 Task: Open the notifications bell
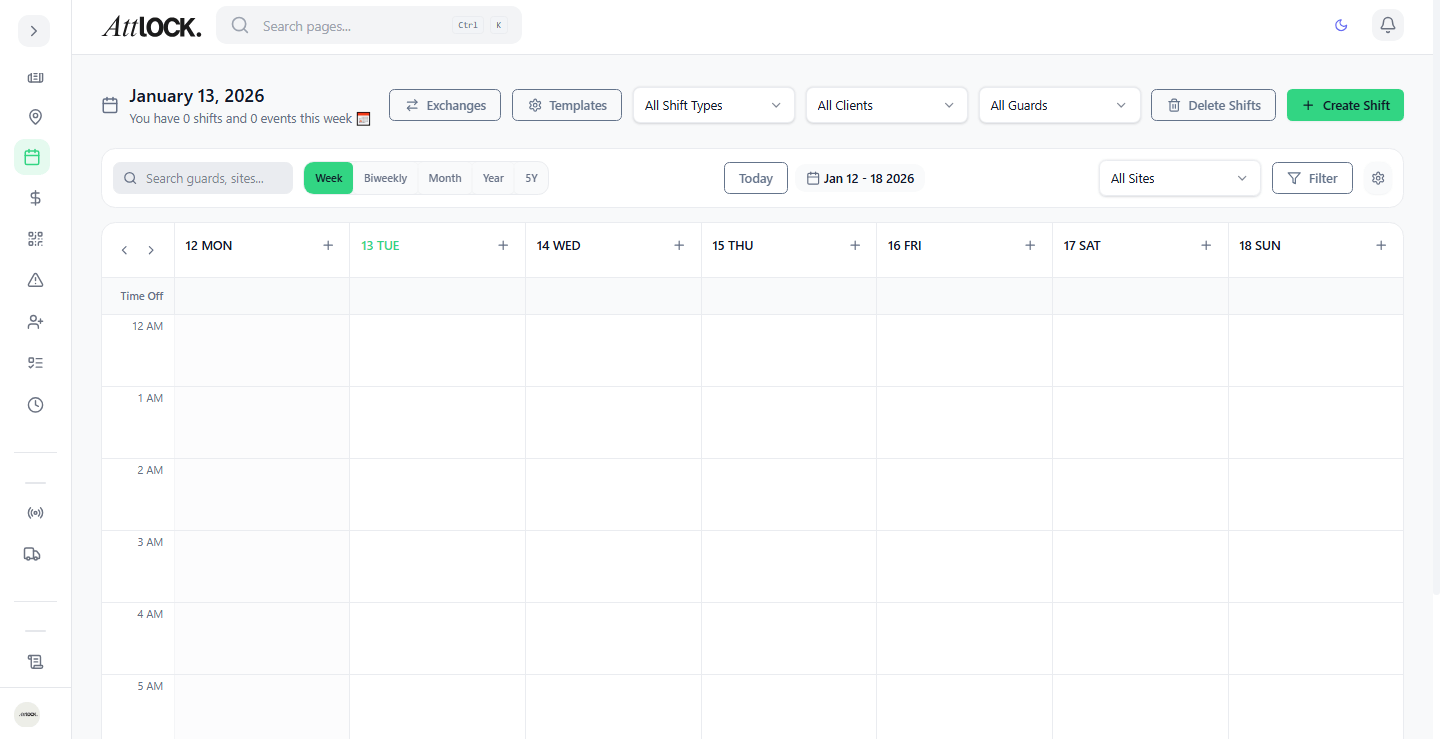[1387, 25]
